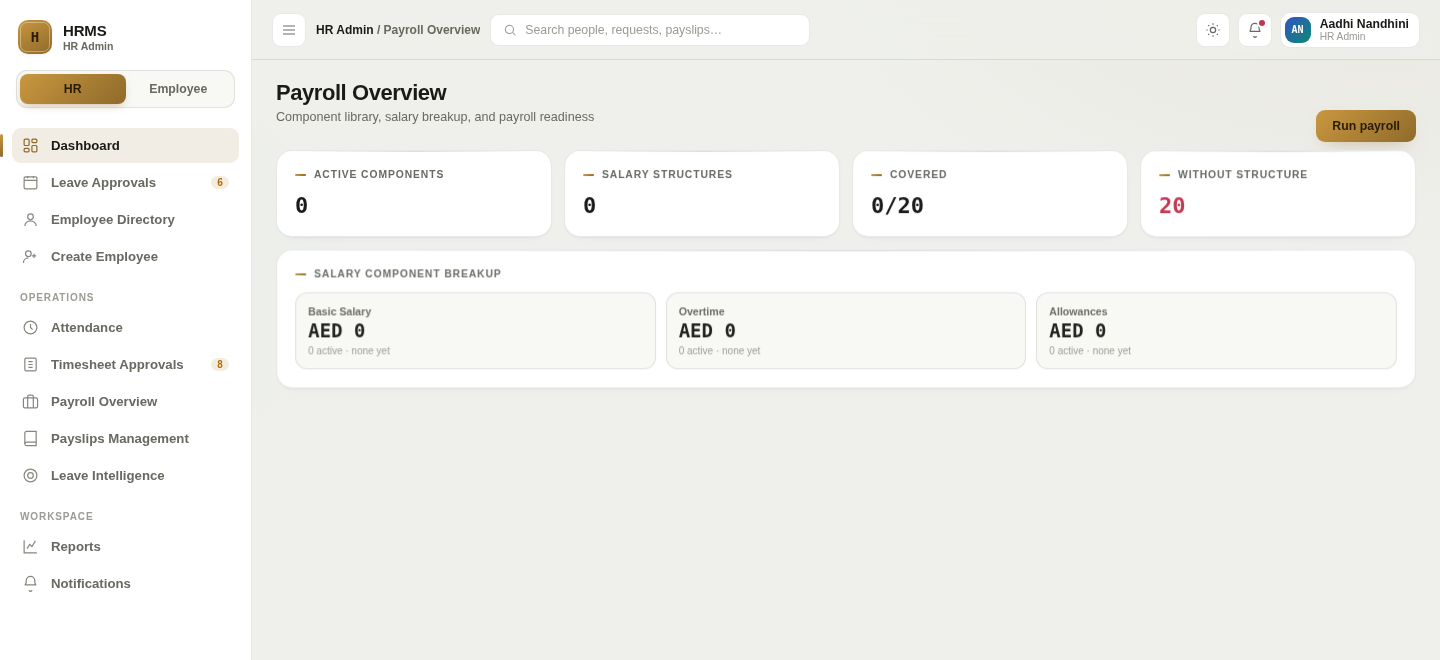Open Notifications menu item
Screen dimensions: 1440x660
tap(125, 584)
